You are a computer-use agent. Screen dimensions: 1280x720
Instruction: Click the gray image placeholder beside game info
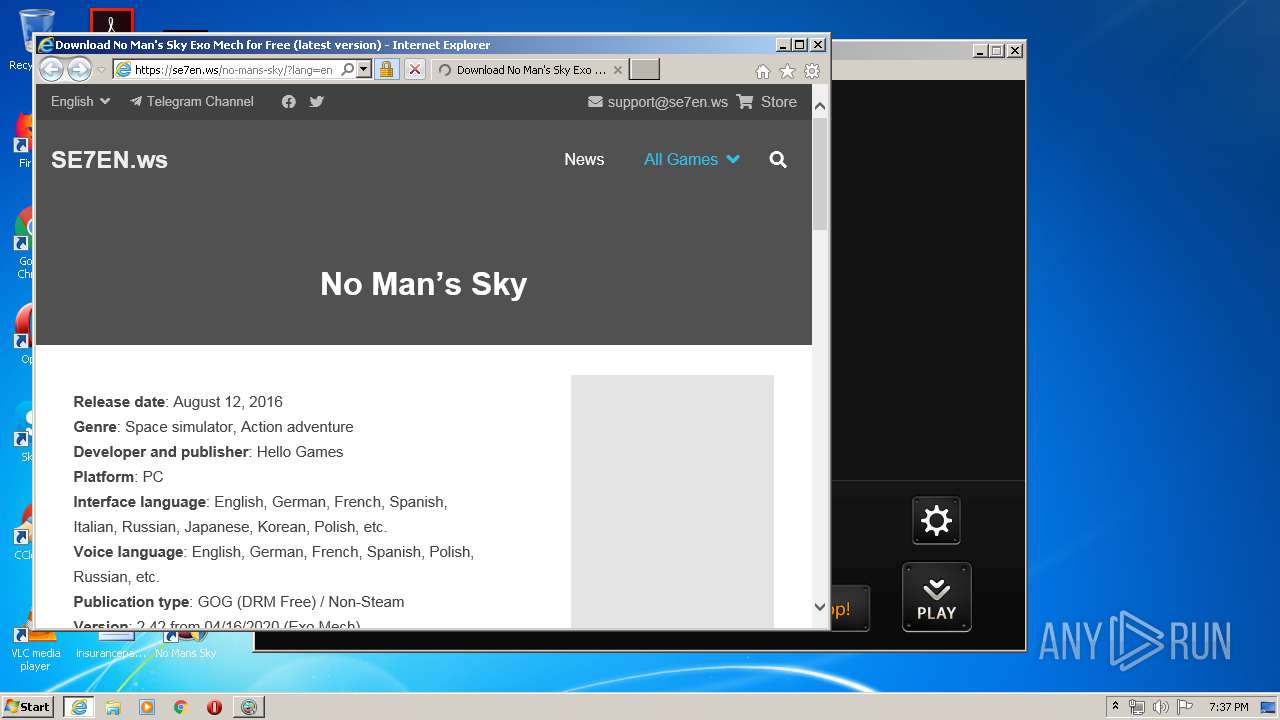672,501
